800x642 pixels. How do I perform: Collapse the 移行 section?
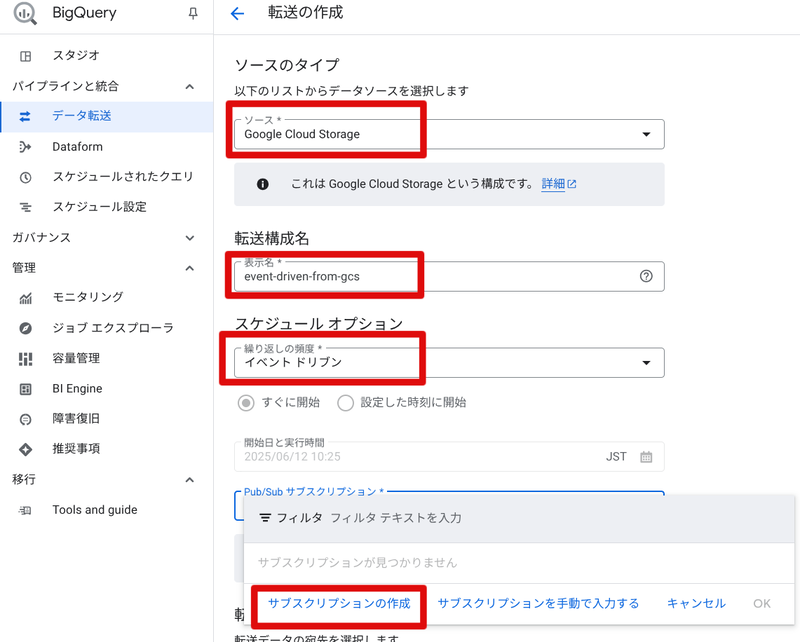(x=189, y=480)
